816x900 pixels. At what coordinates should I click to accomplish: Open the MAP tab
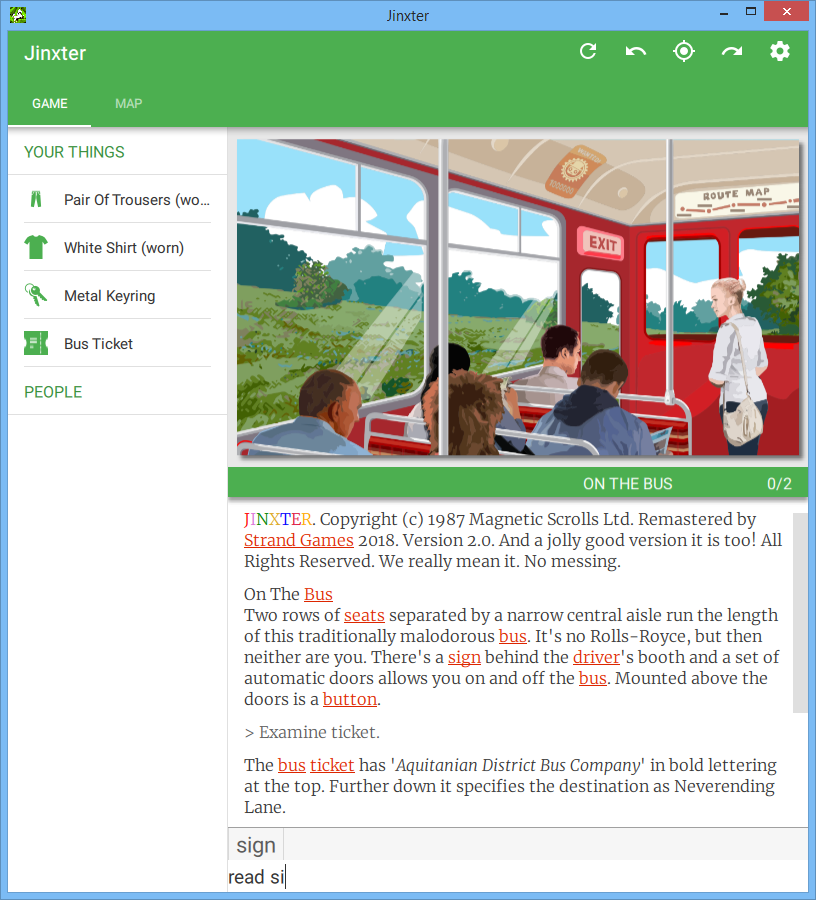129,103
